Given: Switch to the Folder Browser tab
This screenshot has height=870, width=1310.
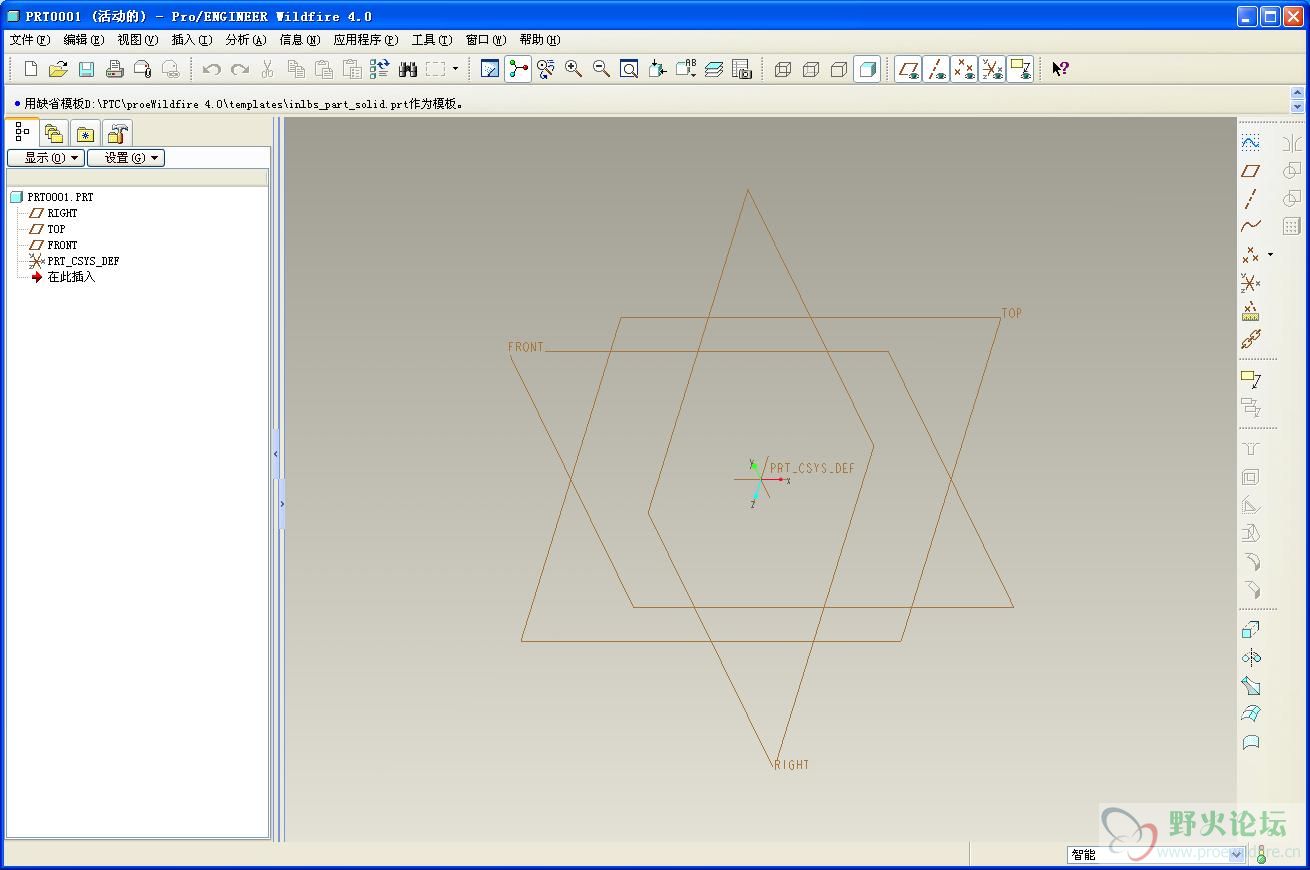Looking at the screenshot, I should [54, 133].
